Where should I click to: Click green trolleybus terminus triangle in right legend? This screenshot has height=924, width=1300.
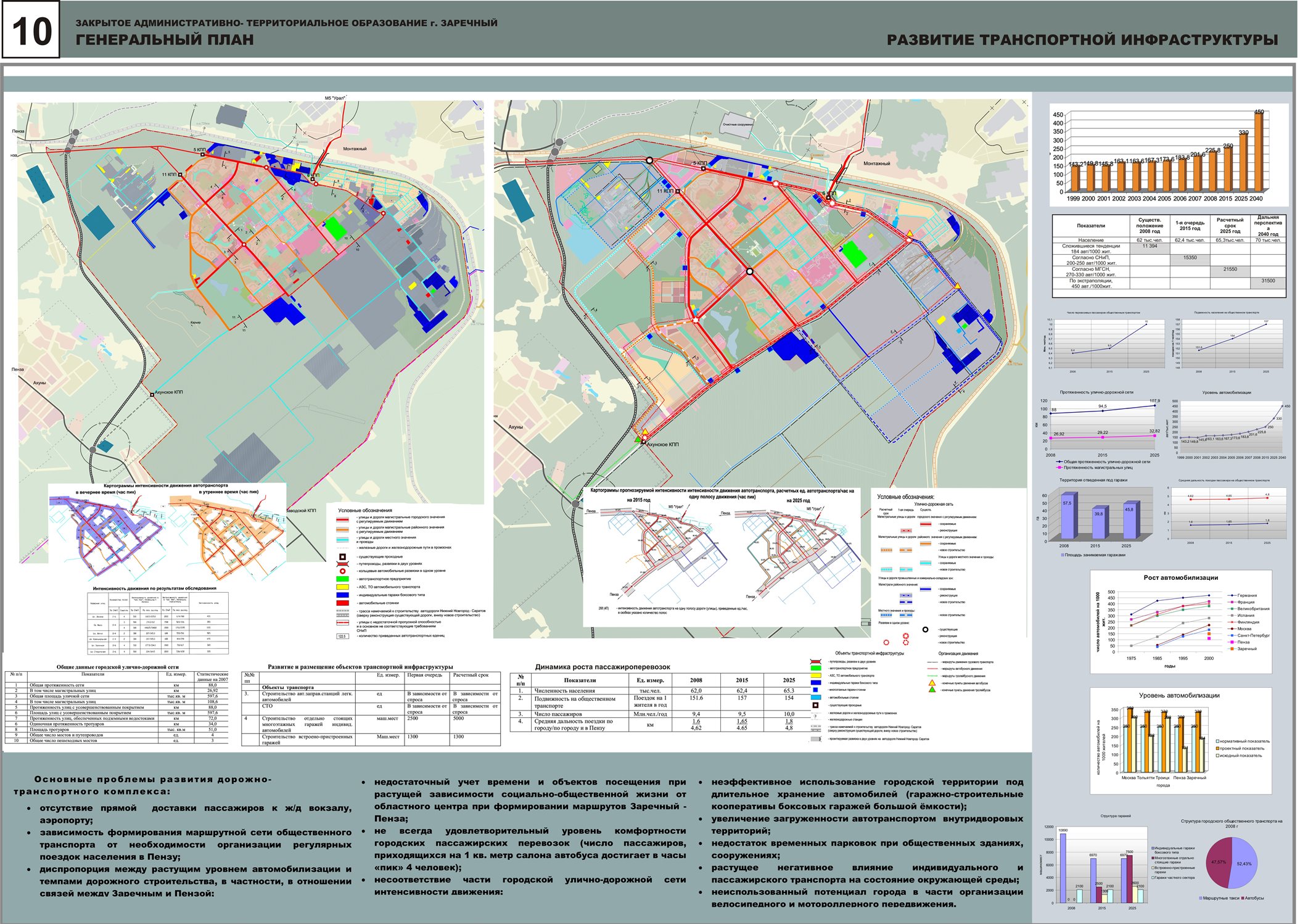click(932, 690)
